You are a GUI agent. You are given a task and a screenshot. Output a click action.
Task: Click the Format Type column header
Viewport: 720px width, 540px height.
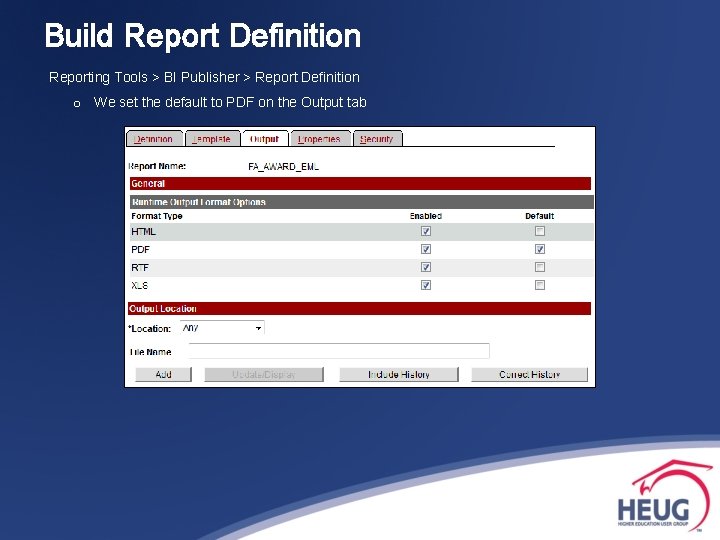[x=157, y=216]
